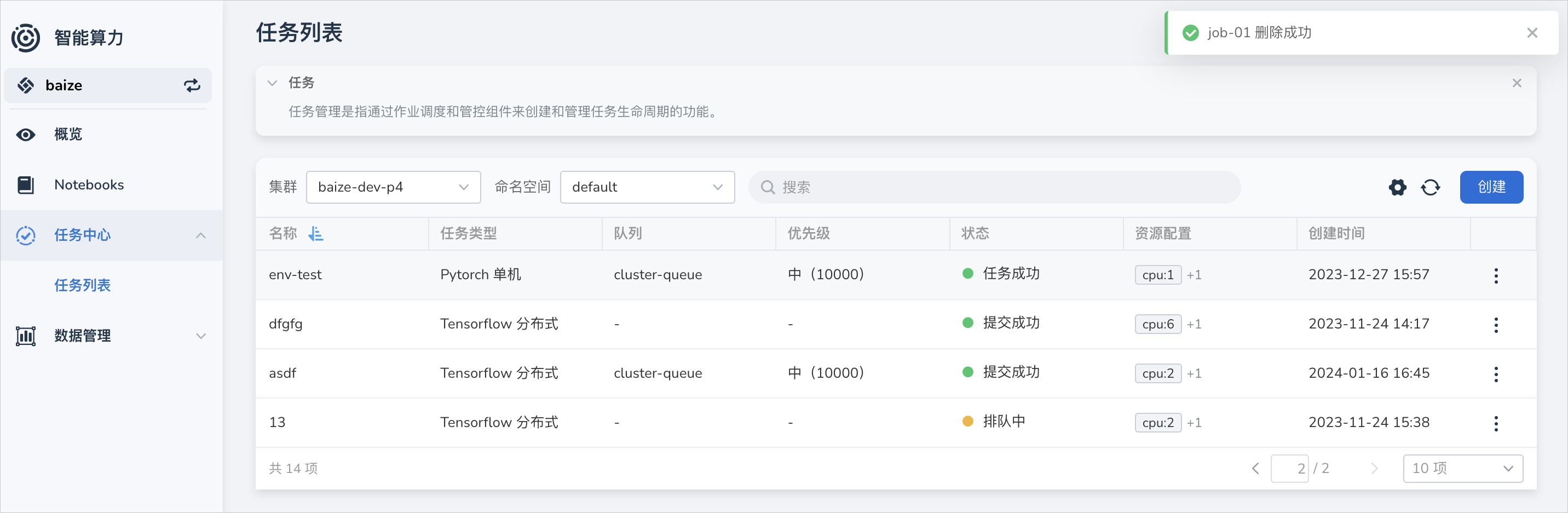
Task: Click the 智能算力 logo icon
Action: [26, 38]
